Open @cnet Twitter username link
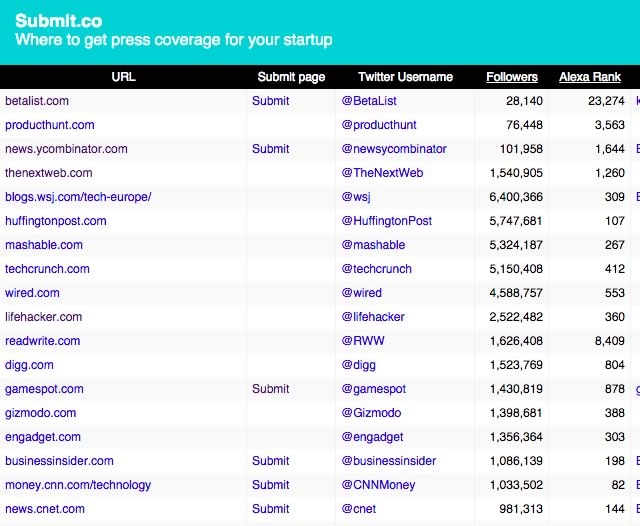The width and height of the screenshot is (640, 526). 358,509
